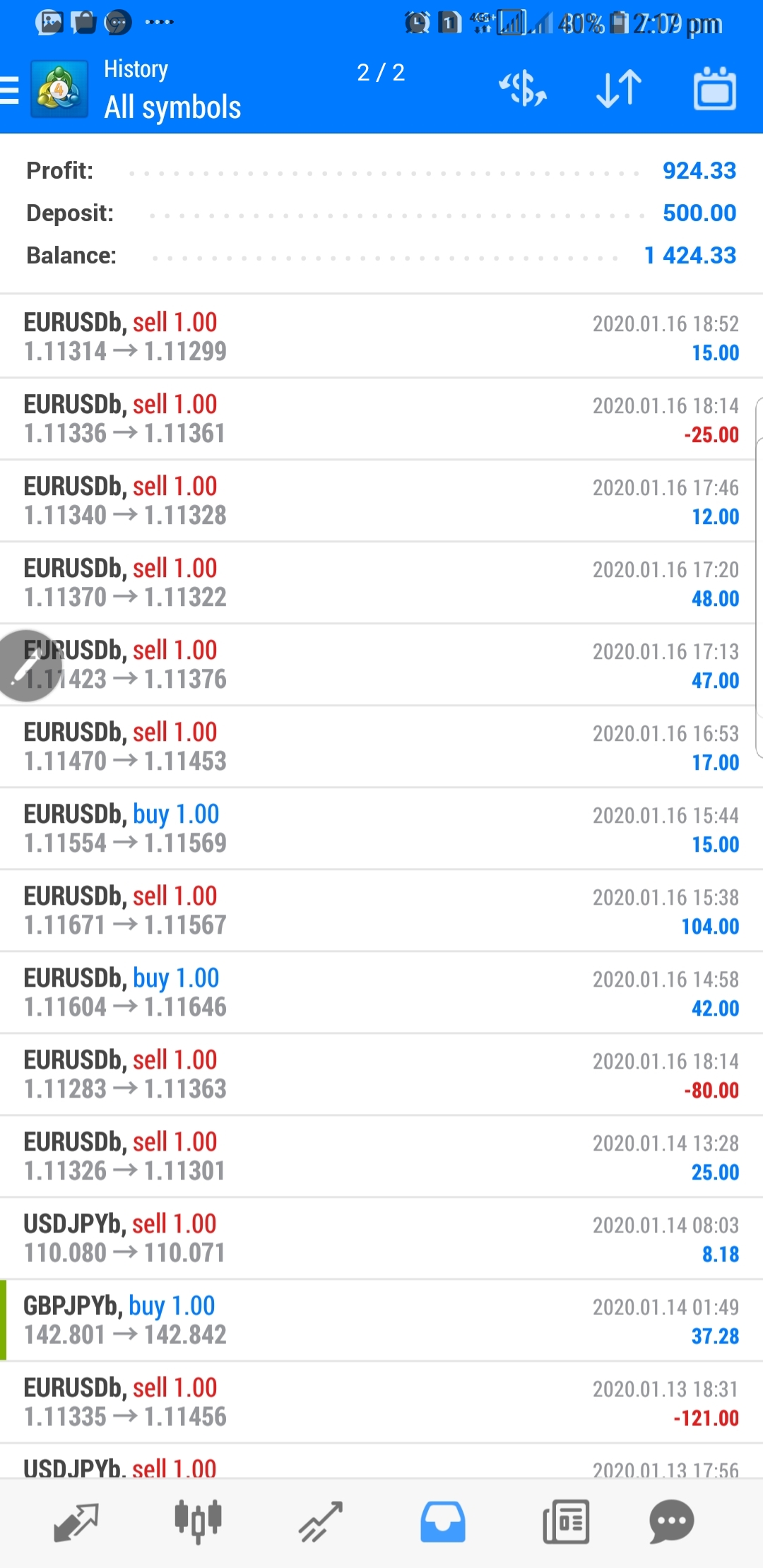
Task: Open the All symbols filter title
Action: pos(172,107)
